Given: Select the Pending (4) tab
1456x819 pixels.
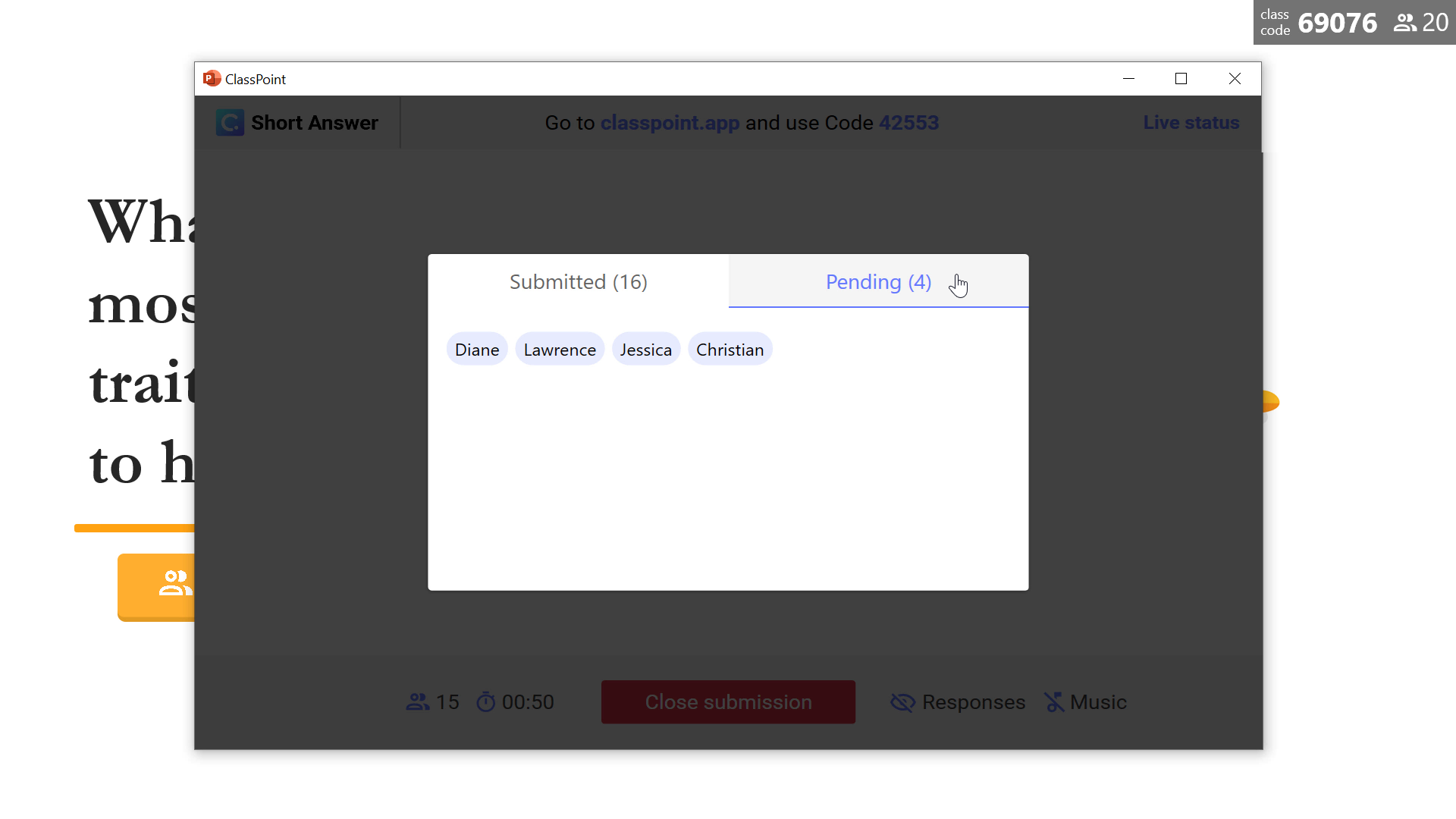Looking at the screenshot, I should [x=879, y=281].
